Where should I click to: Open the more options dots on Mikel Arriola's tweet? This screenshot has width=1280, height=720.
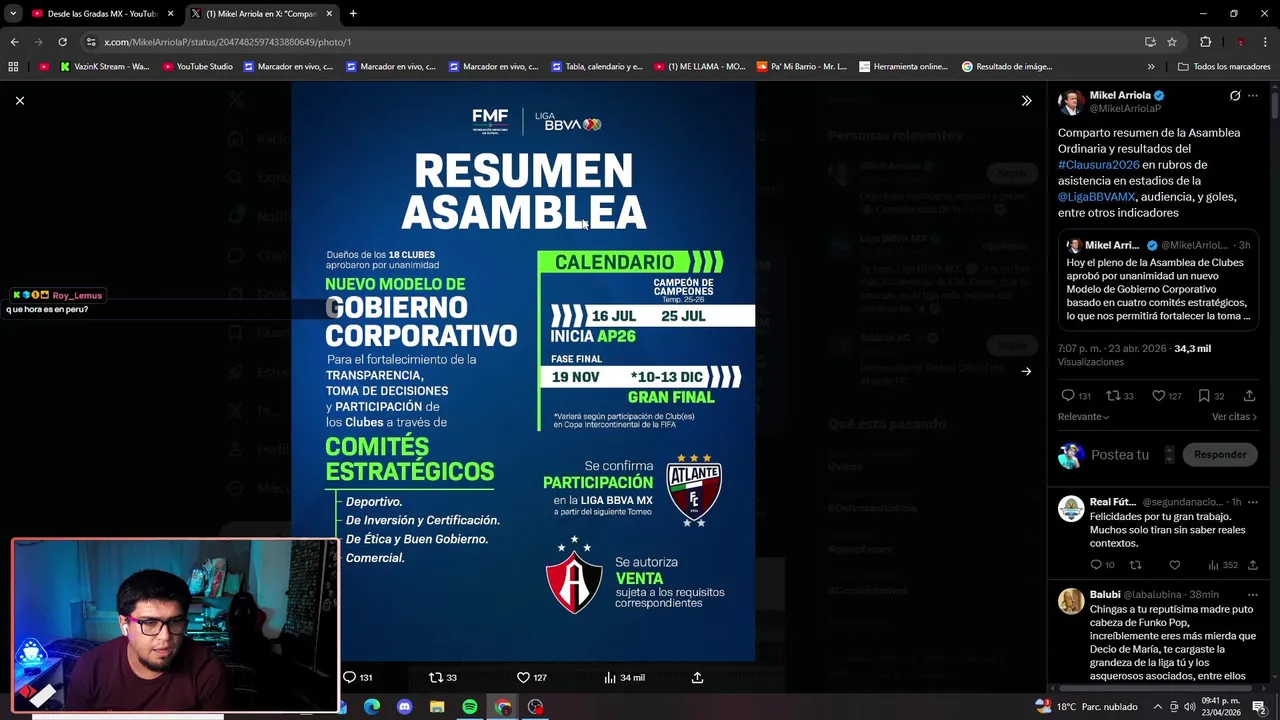click(1253, 96)
